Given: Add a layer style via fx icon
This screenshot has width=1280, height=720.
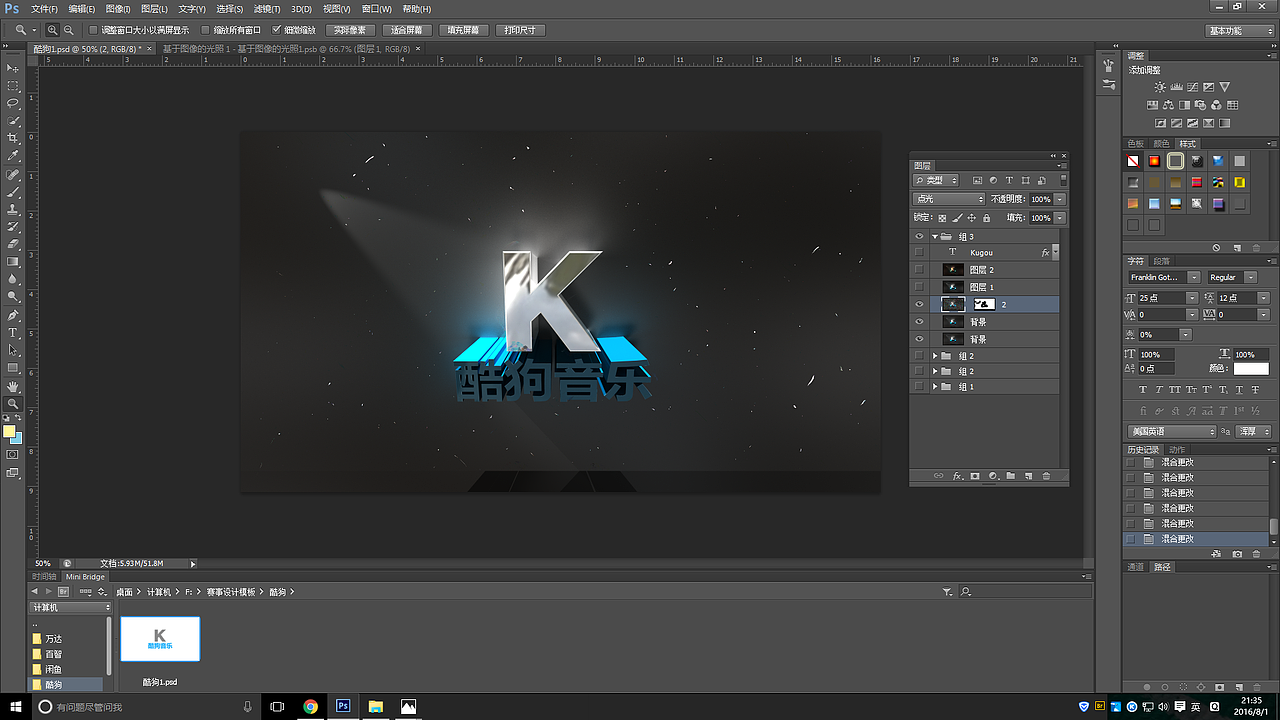Looking at the screenshot, I should coord(957,476).
